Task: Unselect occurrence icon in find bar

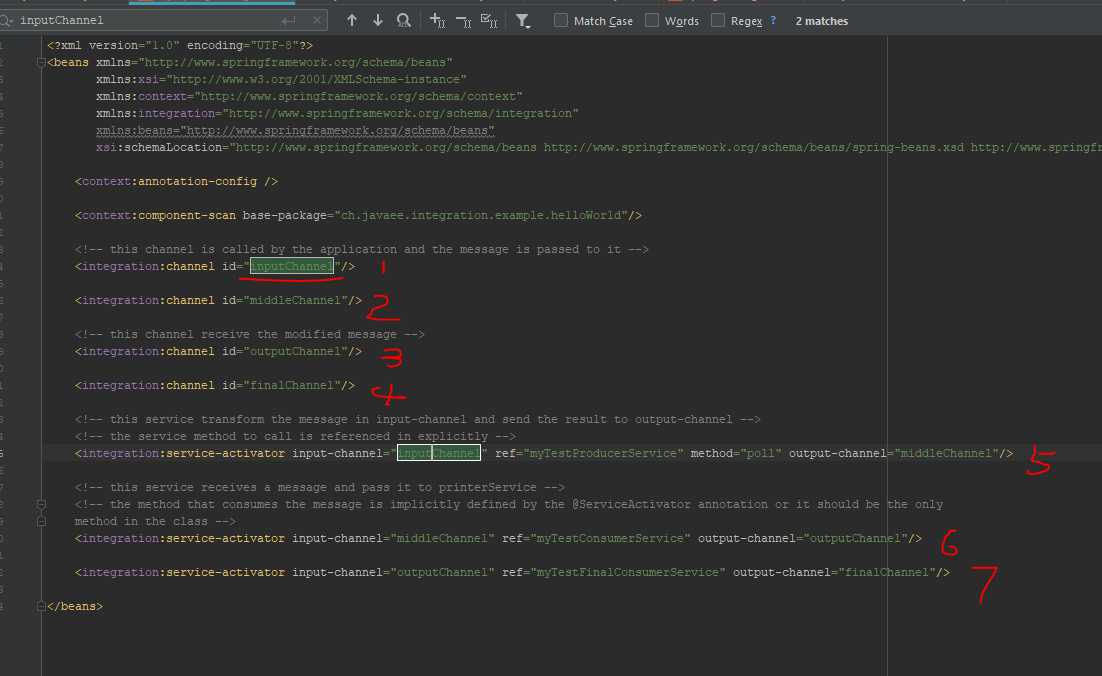Action: point(463,21)
